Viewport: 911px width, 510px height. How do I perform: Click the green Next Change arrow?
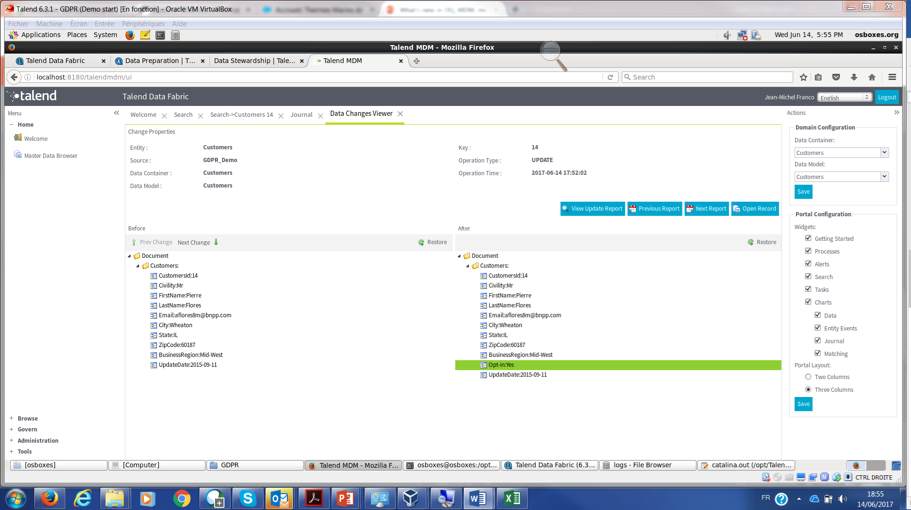click(x=216, y=242)
